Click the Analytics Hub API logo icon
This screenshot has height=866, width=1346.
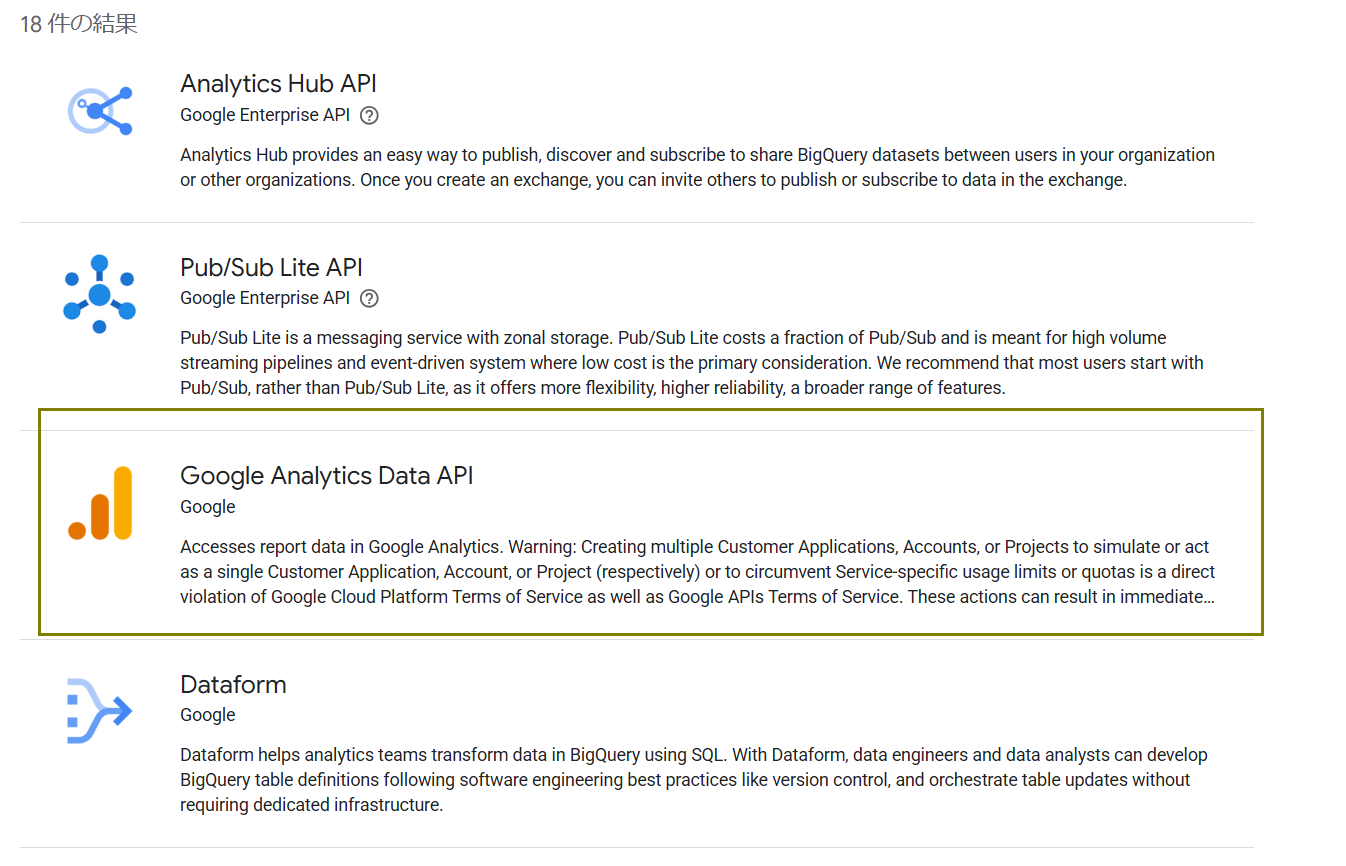[x=100, y=110]
